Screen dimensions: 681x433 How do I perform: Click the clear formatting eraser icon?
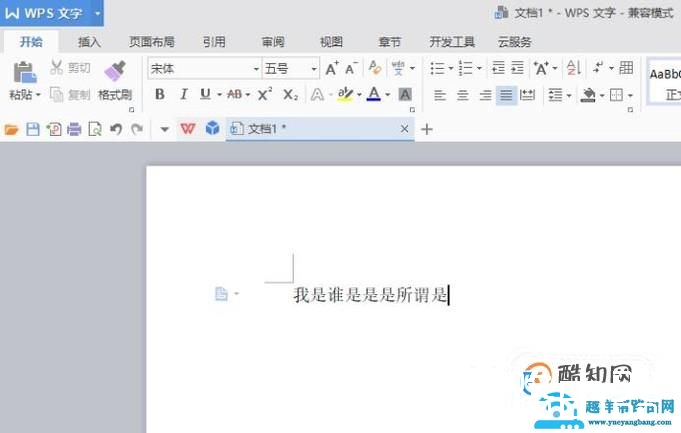(x=375, y=67)
